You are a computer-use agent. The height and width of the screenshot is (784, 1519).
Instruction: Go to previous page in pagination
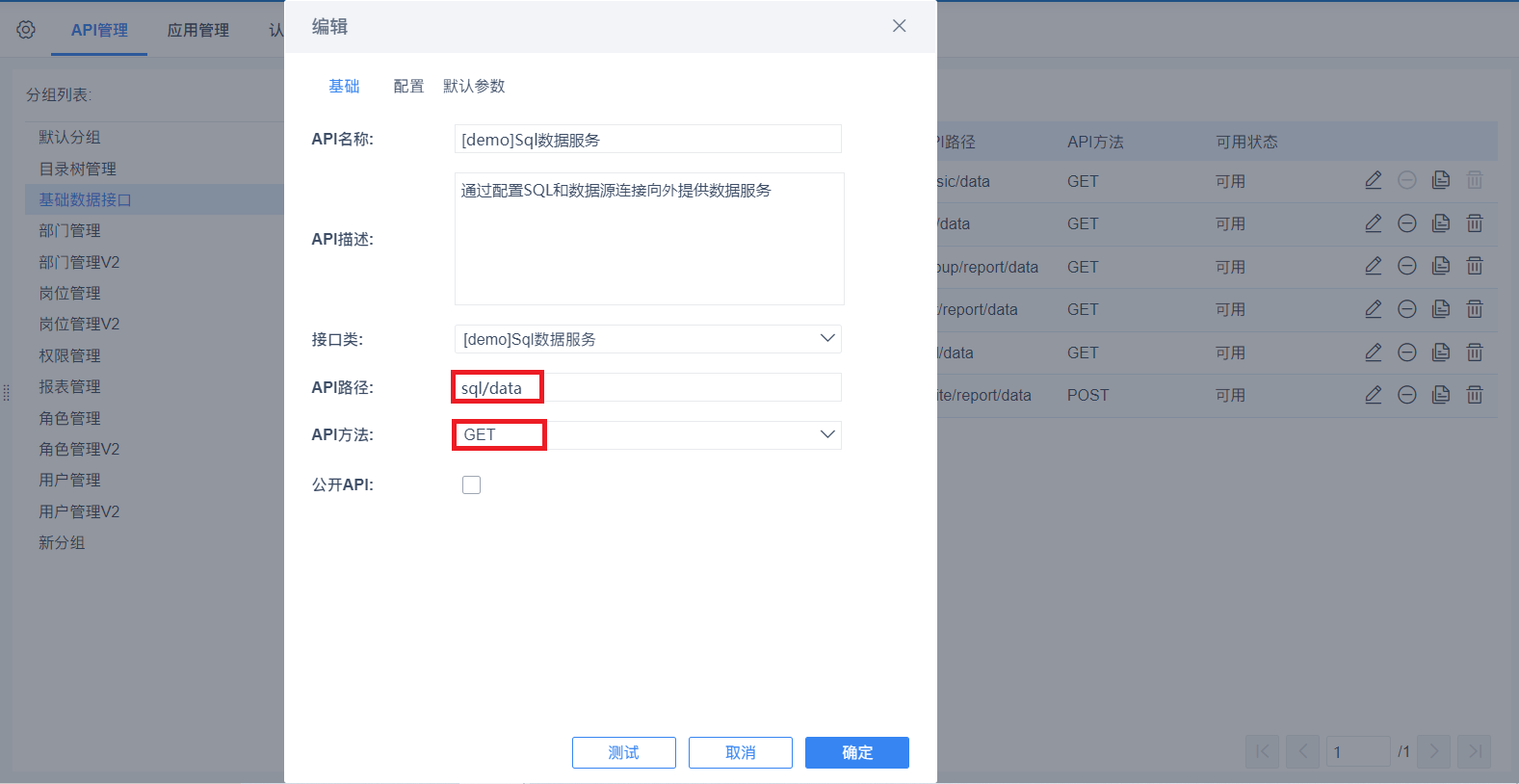coord(1302,751)
